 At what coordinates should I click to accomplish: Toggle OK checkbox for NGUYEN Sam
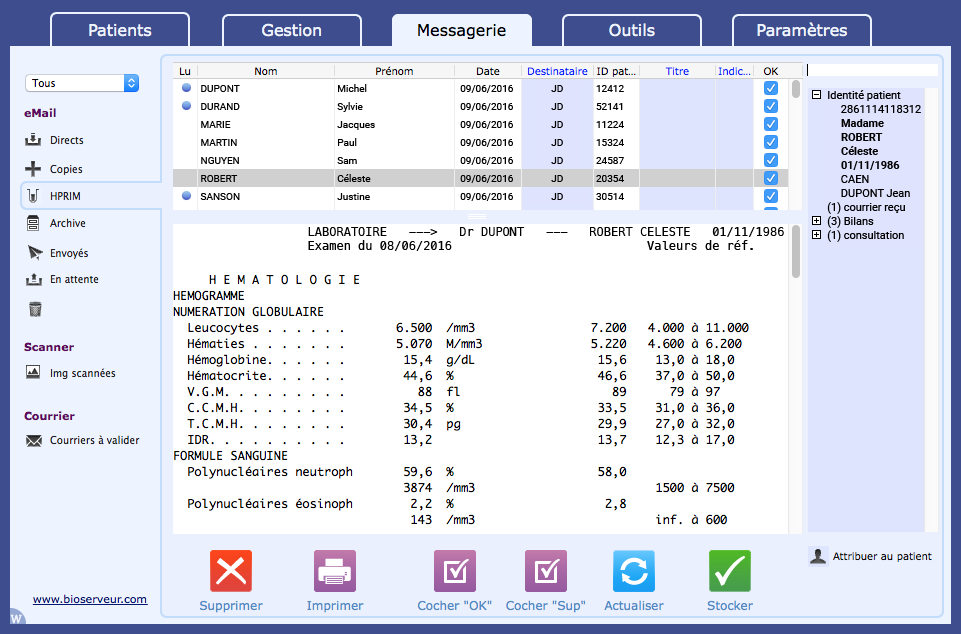point(770,160)
